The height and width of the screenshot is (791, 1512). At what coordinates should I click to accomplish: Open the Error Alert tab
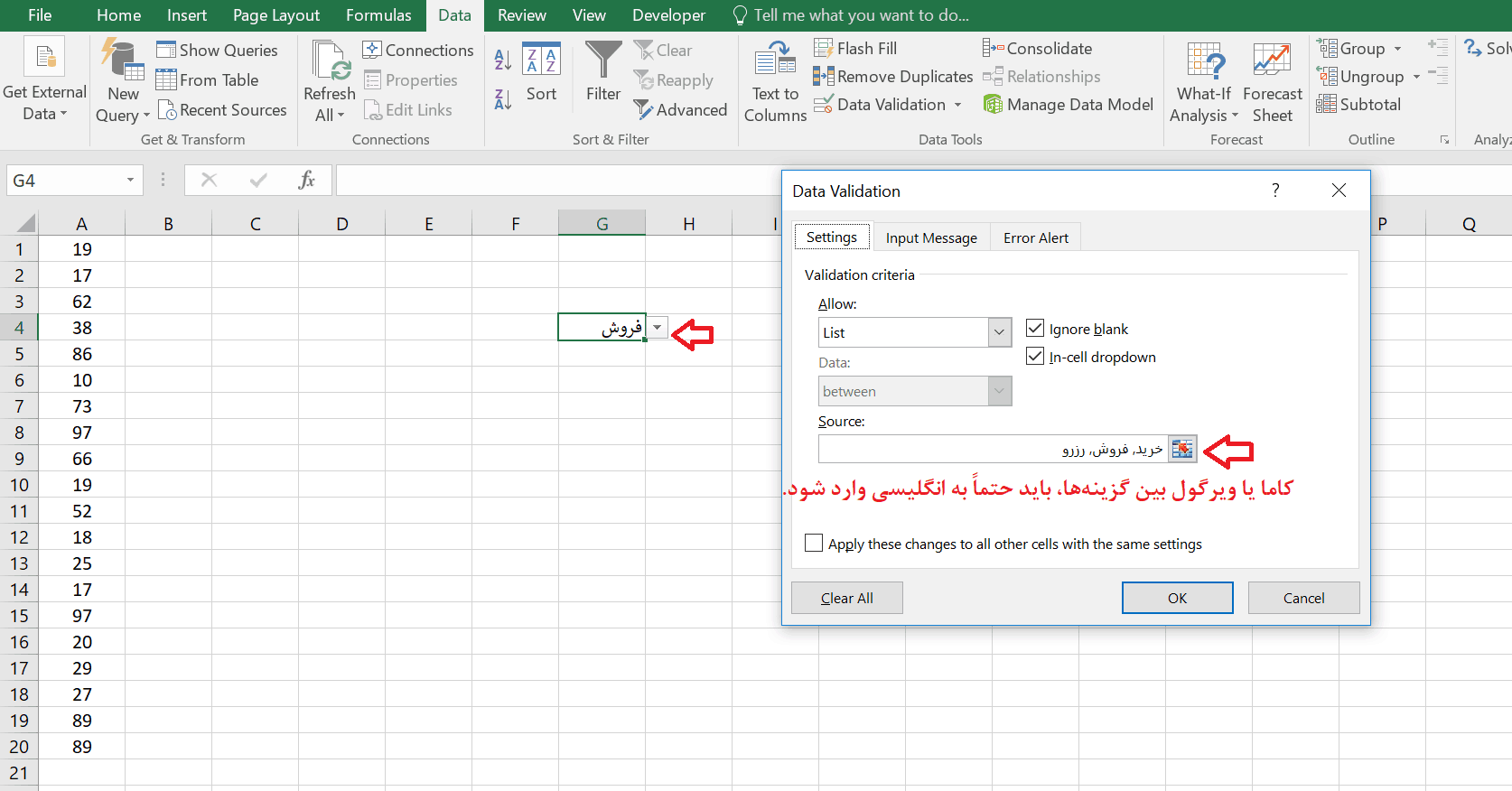click(x=1036, y=237)
